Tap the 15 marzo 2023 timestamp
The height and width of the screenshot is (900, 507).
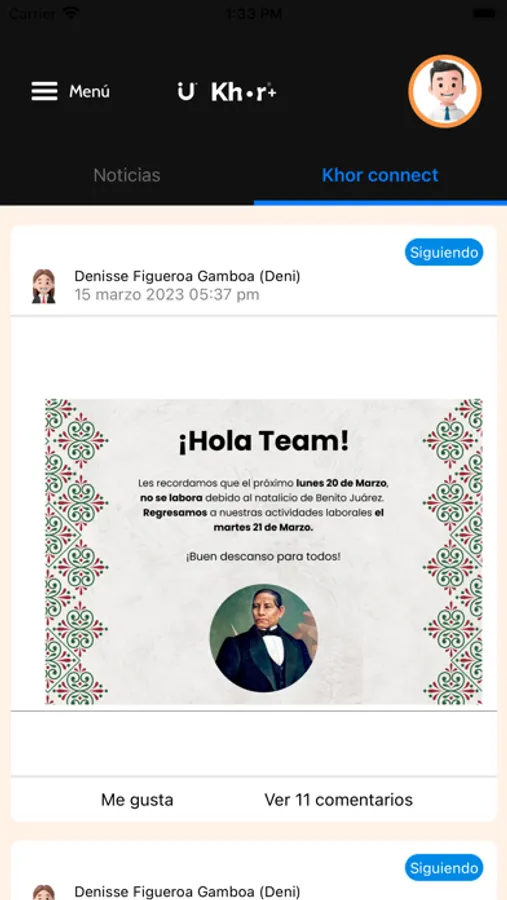167,295
